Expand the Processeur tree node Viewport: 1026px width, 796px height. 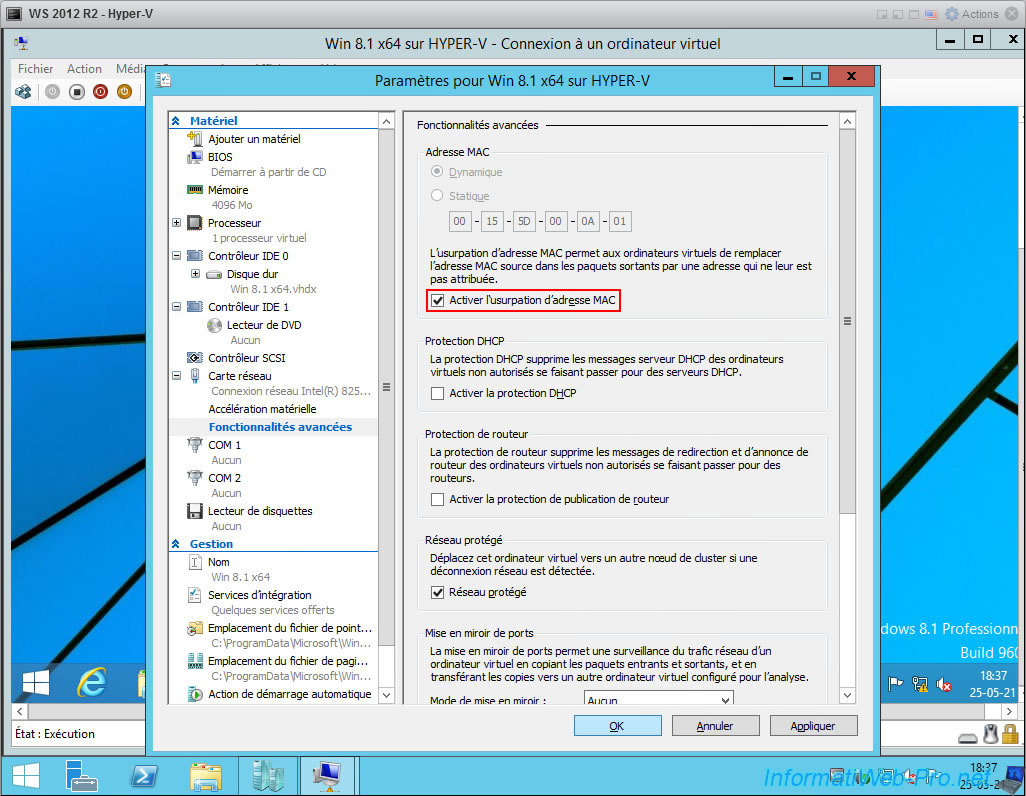177,223
